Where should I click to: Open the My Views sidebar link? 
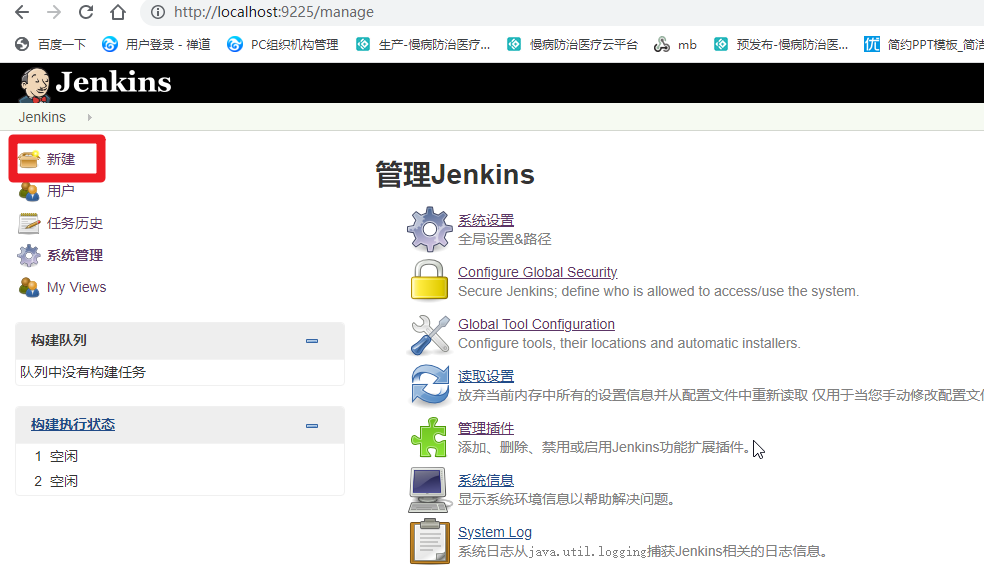tap(77, 288)
